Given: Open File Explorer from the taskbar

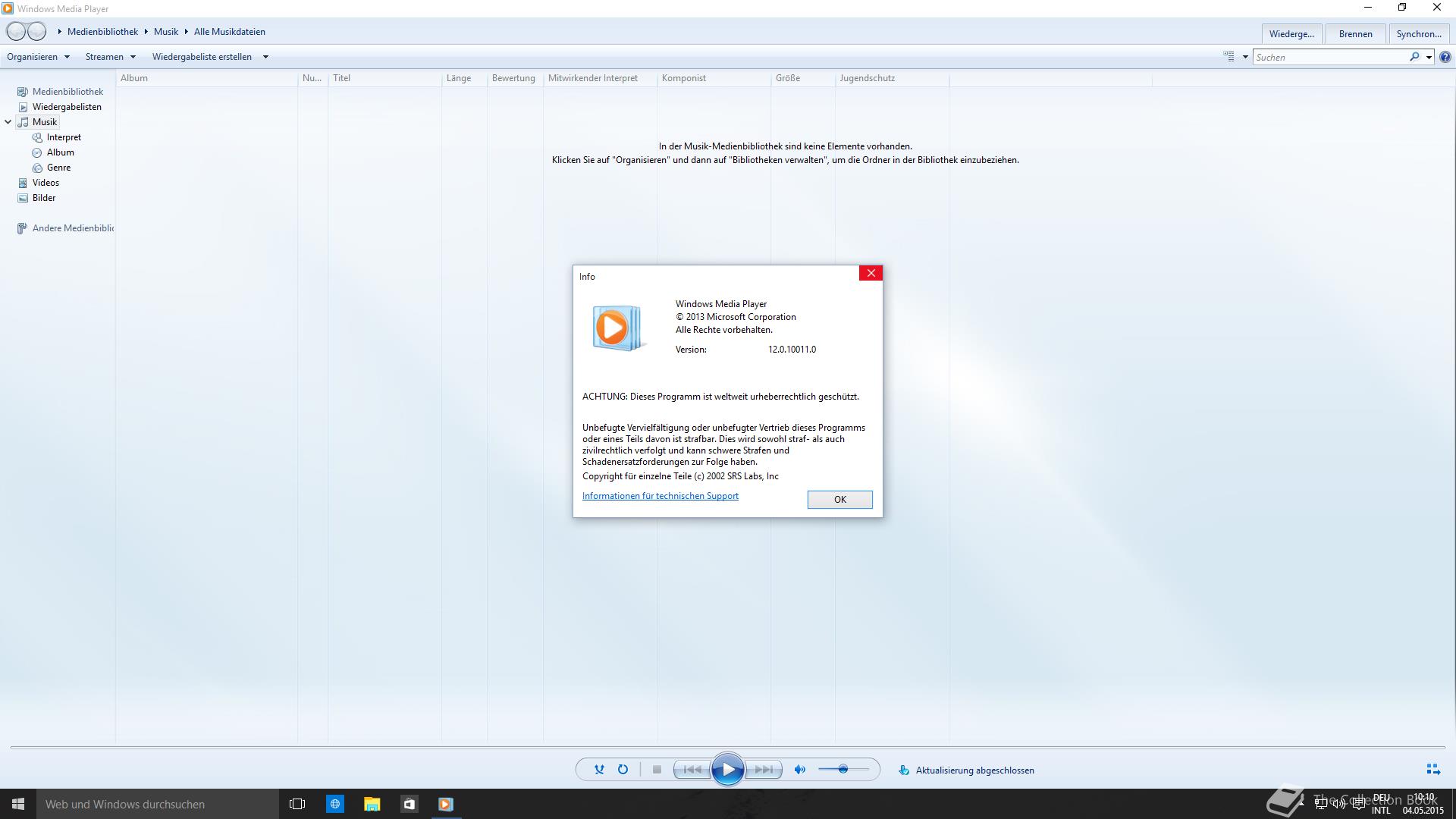Looking at the screenshot, I should coord(372,804).
